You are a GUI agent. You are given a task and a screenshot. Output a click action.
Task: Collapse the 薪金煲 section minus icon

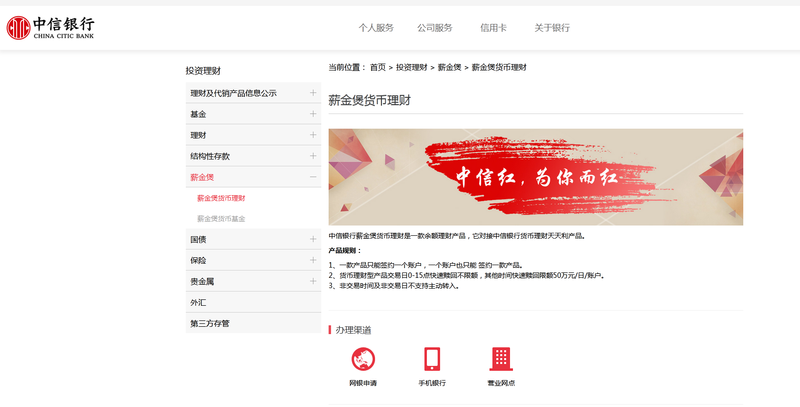tap(313, 177)
